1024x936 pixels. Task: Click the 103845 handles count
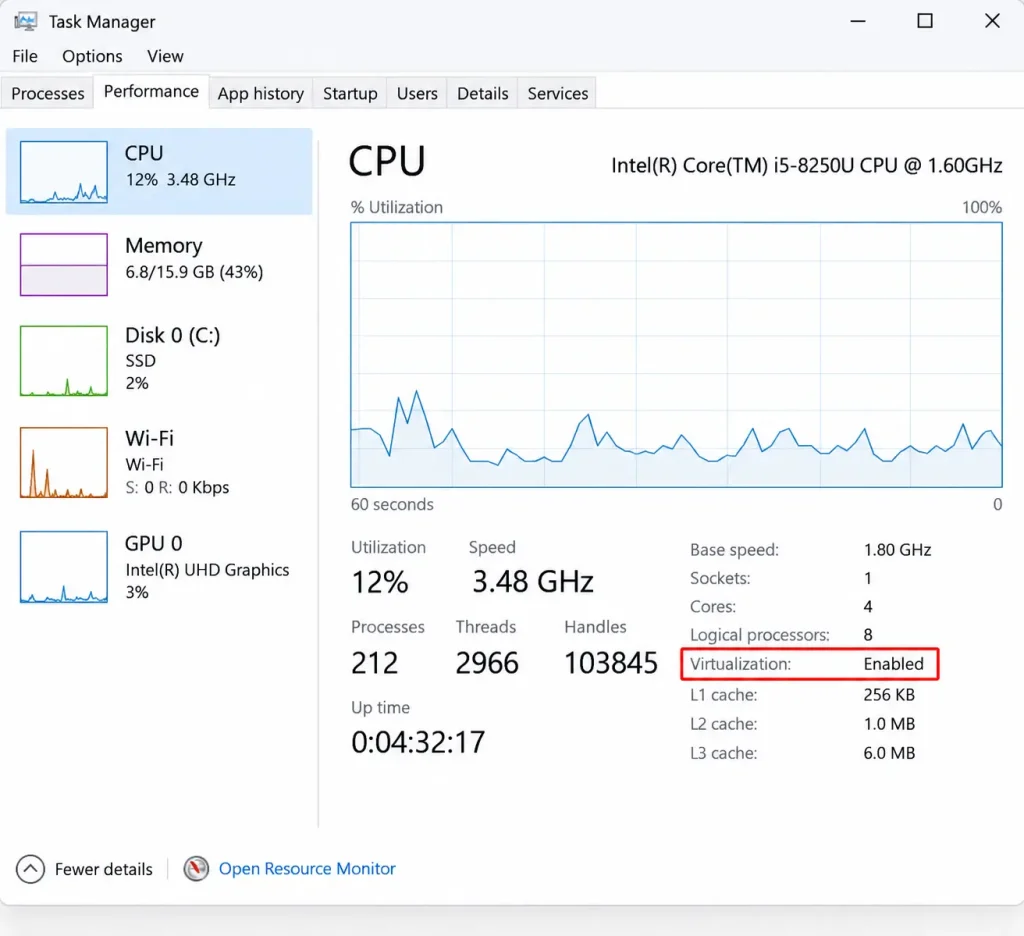coord(611,663)
